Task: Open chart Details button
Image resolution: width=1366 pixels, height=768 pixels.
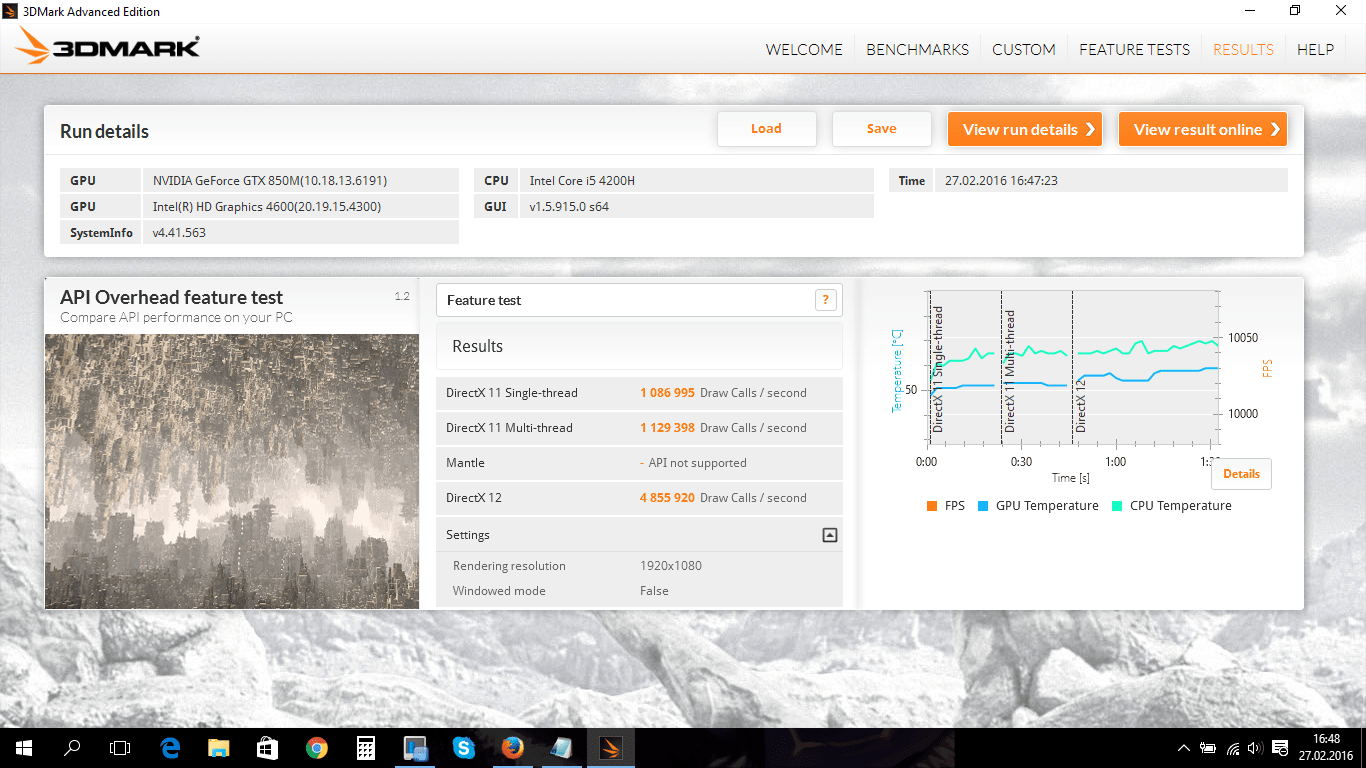Action: click(1241, 474)
